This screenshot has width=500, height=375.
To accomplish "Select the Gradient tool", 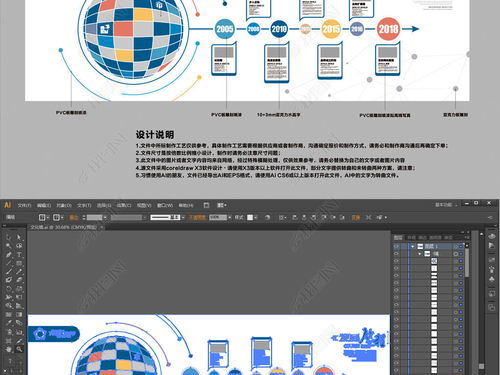I will [19, 314].
